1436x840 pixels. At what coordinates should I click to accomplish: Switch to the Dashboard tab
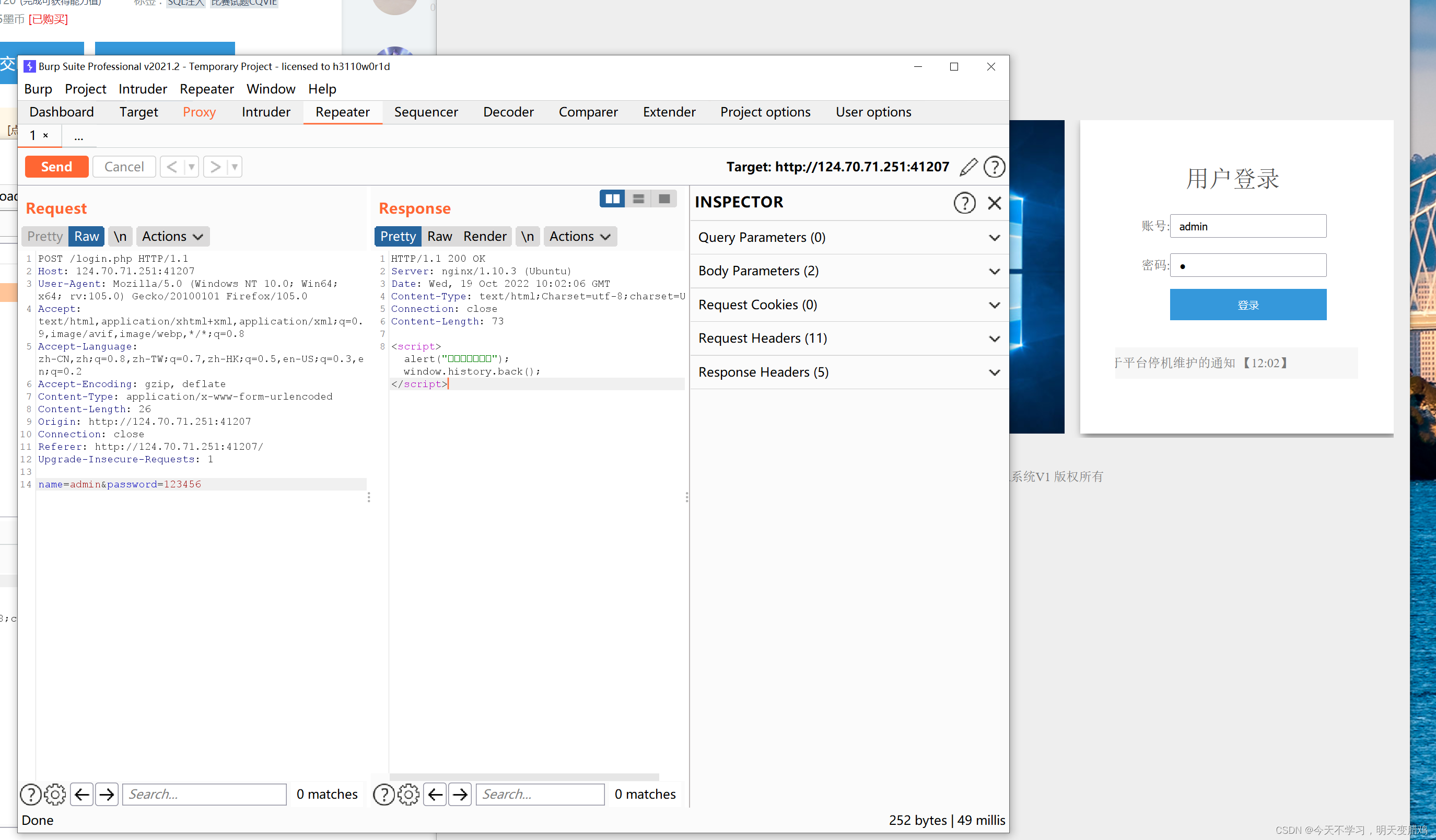pyautogui.click(x=62, y=112)
